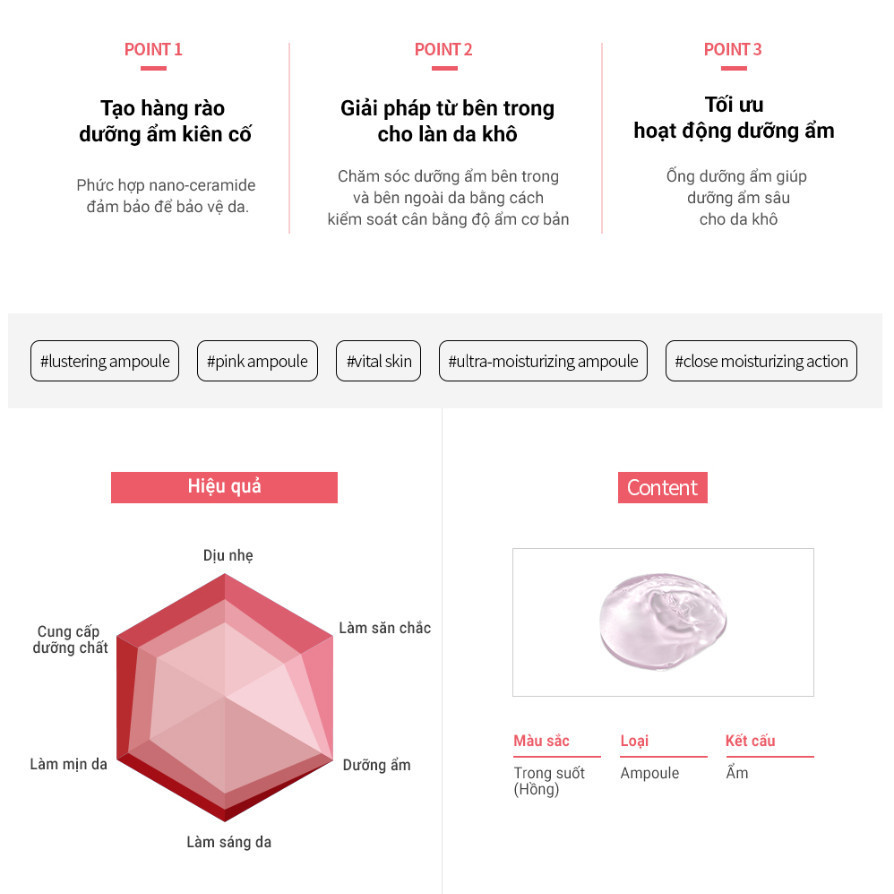894x894 pixels.
Task: Click the Dưỡng ẩm chart label
Action: coord(376,765)
